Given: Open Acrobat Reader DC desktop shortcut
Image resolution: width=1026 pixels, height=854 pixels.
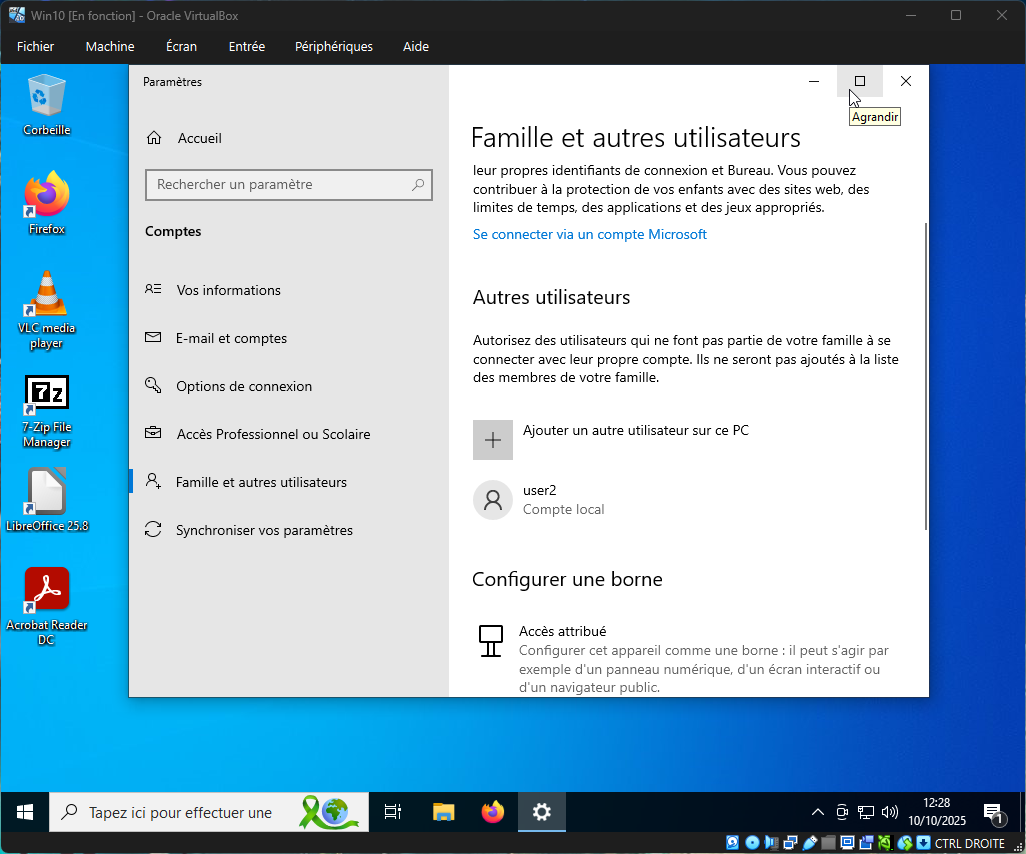Looking at the screenshot, I should (x=47, y=589).
